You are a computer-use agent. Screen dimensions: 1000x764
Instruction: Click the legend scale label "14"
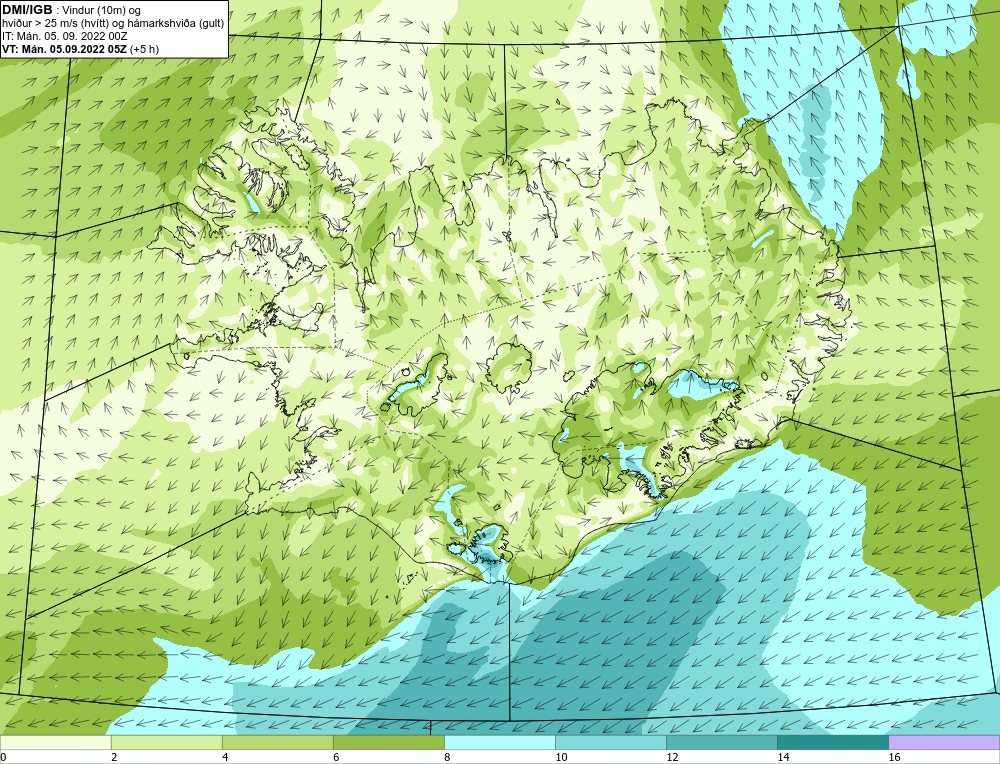pos(783,757)
